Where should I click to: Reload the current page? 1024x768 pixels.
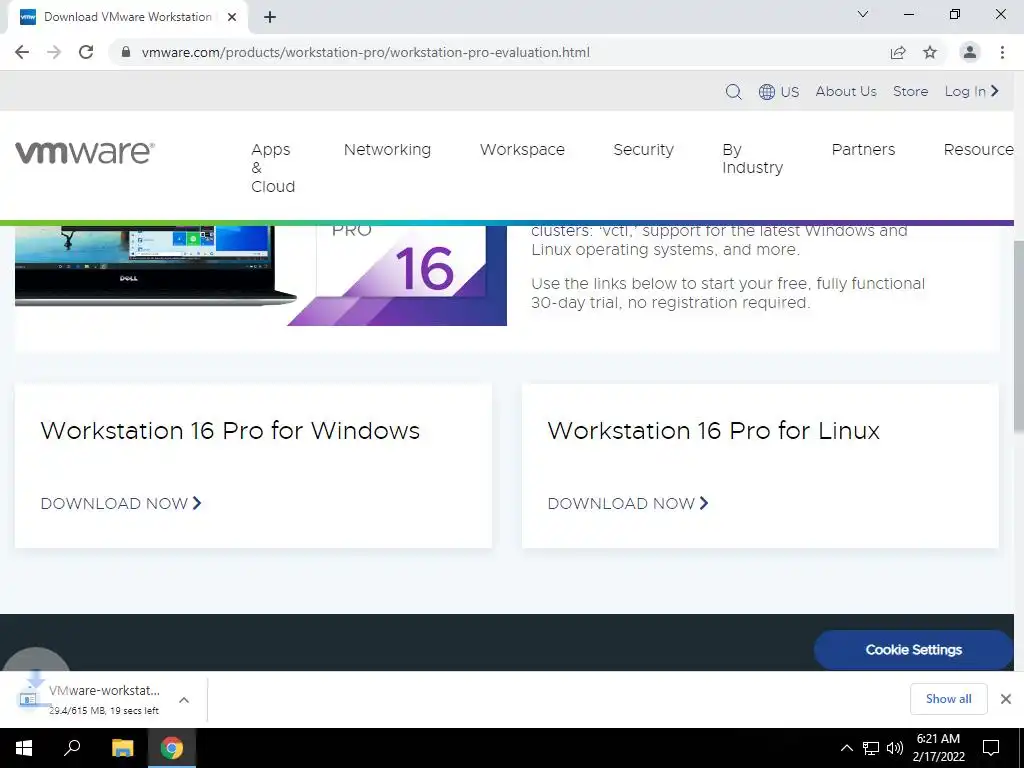86,52
